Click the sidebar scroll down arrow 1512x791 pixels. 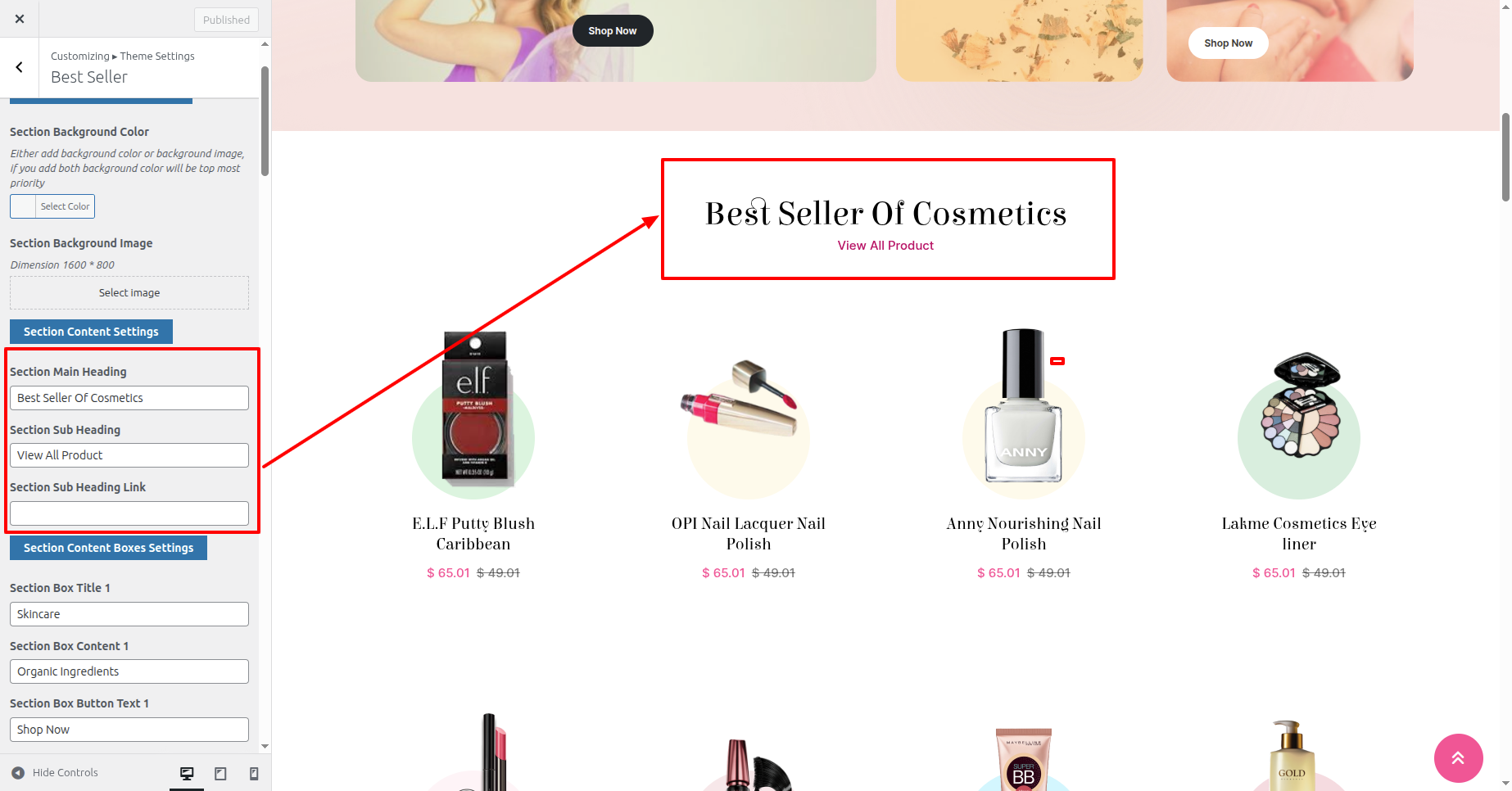coord(265,746)
